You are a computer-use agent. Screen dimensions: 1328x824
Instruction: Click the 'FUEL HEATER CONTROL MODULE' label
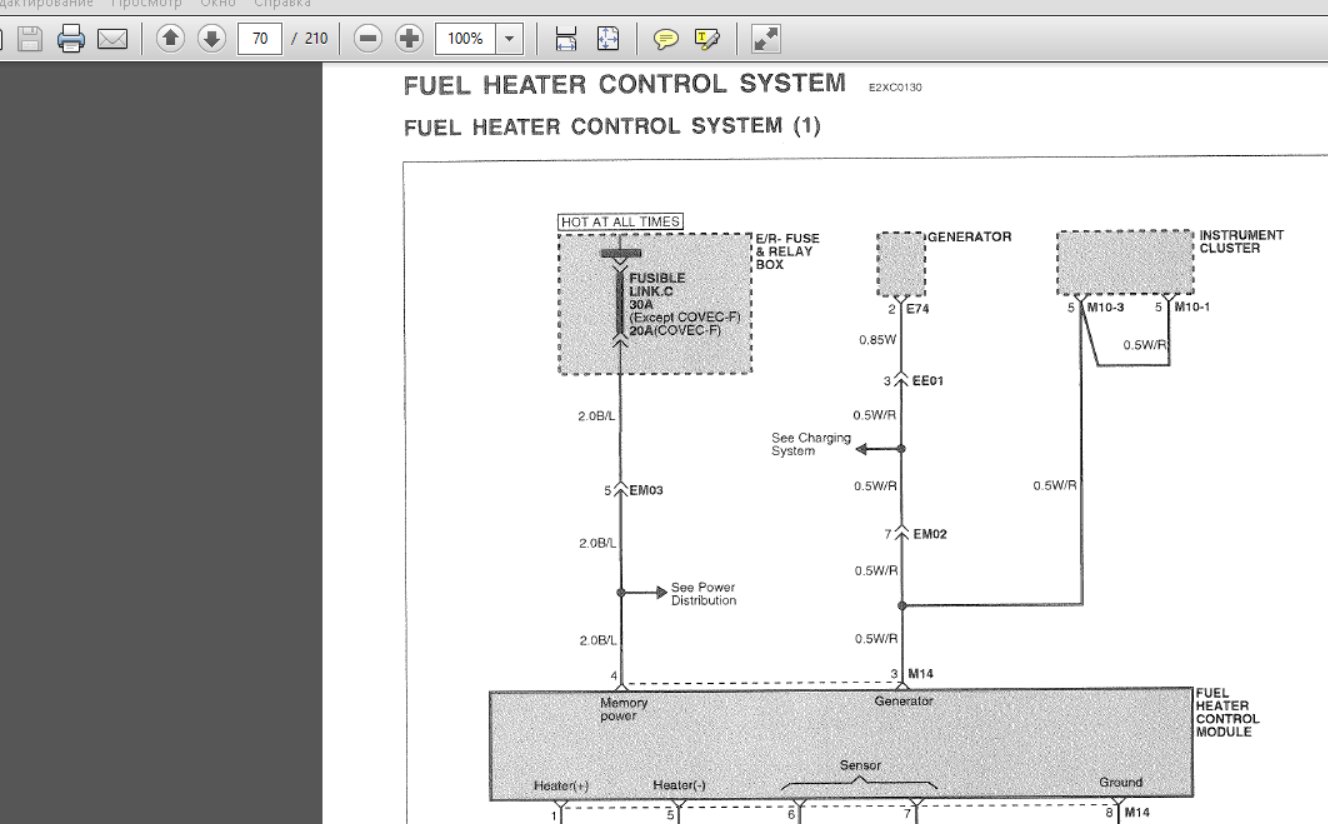pos(1228,712)
